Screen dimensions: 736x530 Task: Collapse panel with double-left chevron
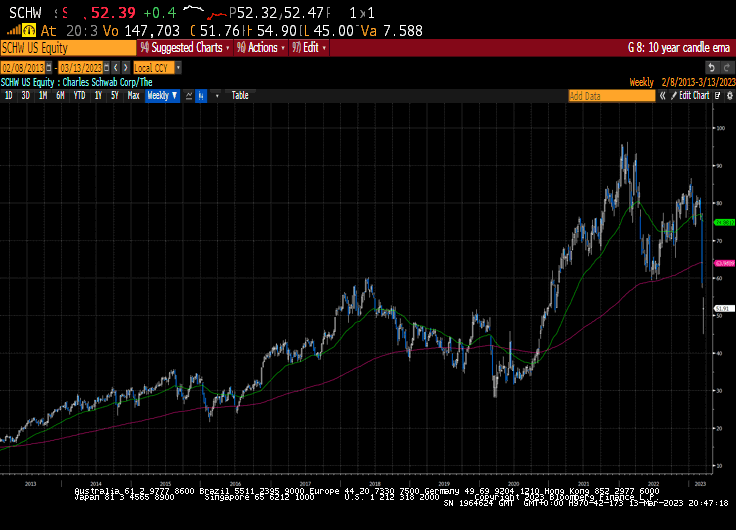[x=662, y=96]
